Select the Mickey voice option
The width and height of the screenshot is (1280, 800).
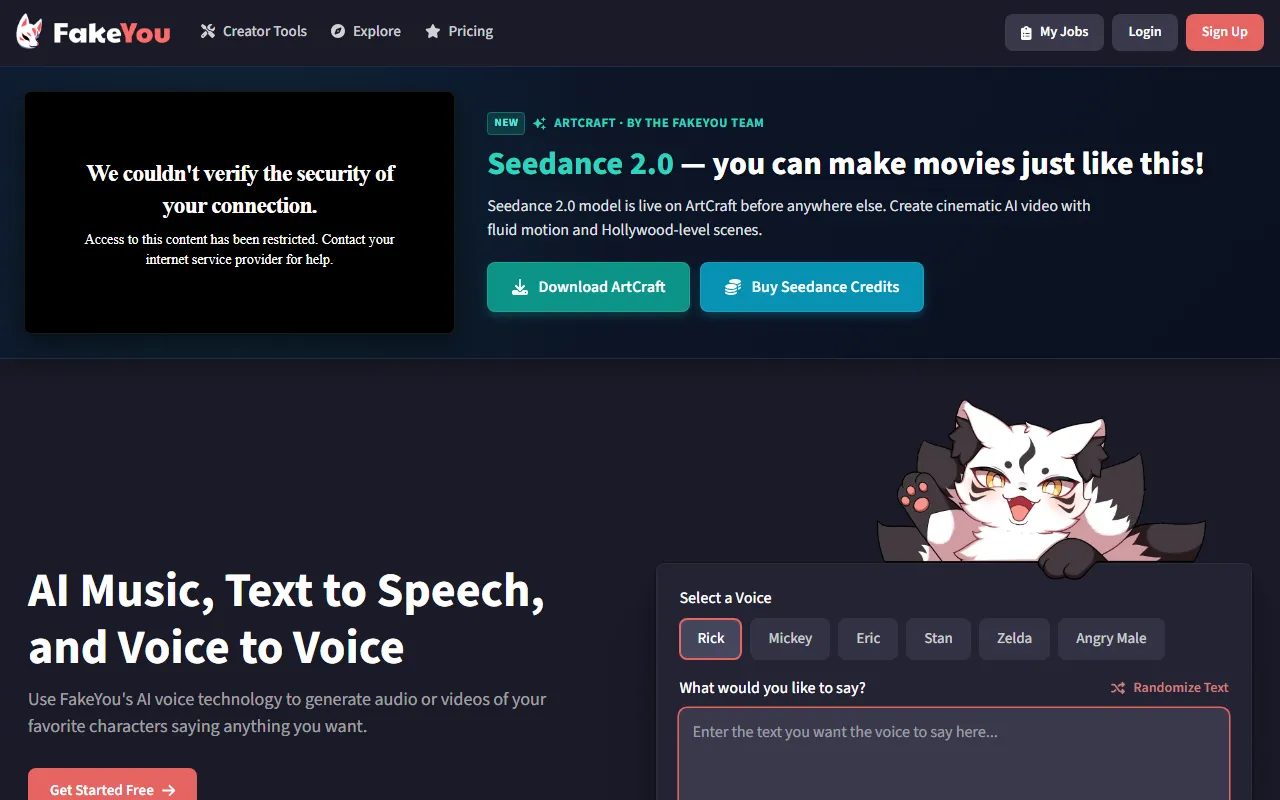[x=790, y=638]
